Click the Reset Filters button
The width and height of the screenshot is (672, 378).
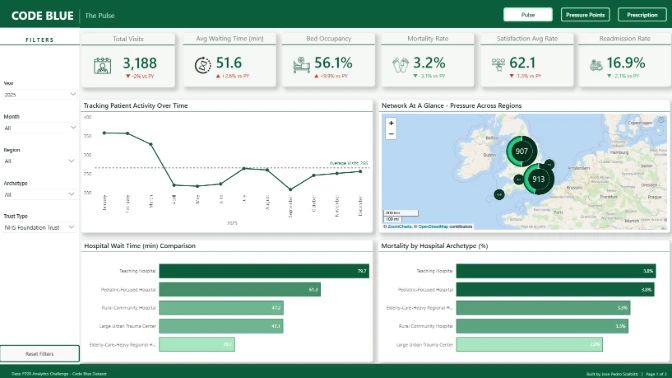(39, 354)
